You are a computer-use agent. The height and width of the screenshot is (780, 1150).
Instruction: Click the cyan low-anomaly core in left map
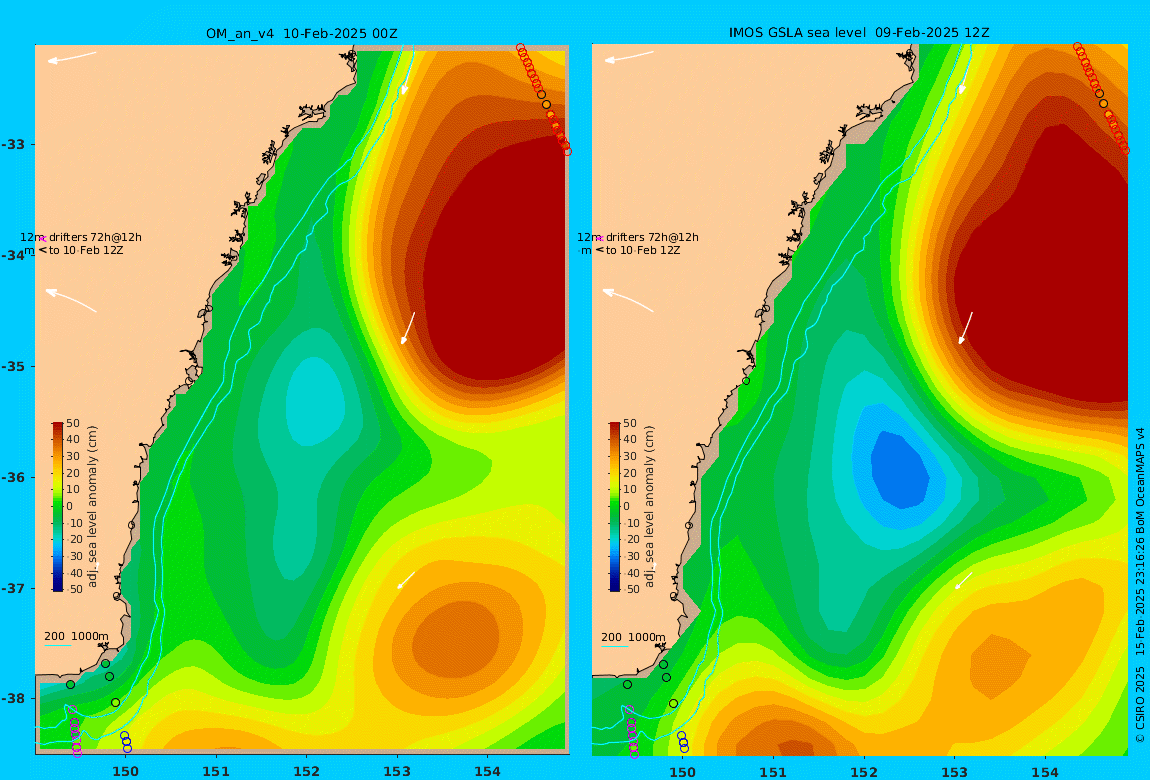pos(315,401)
